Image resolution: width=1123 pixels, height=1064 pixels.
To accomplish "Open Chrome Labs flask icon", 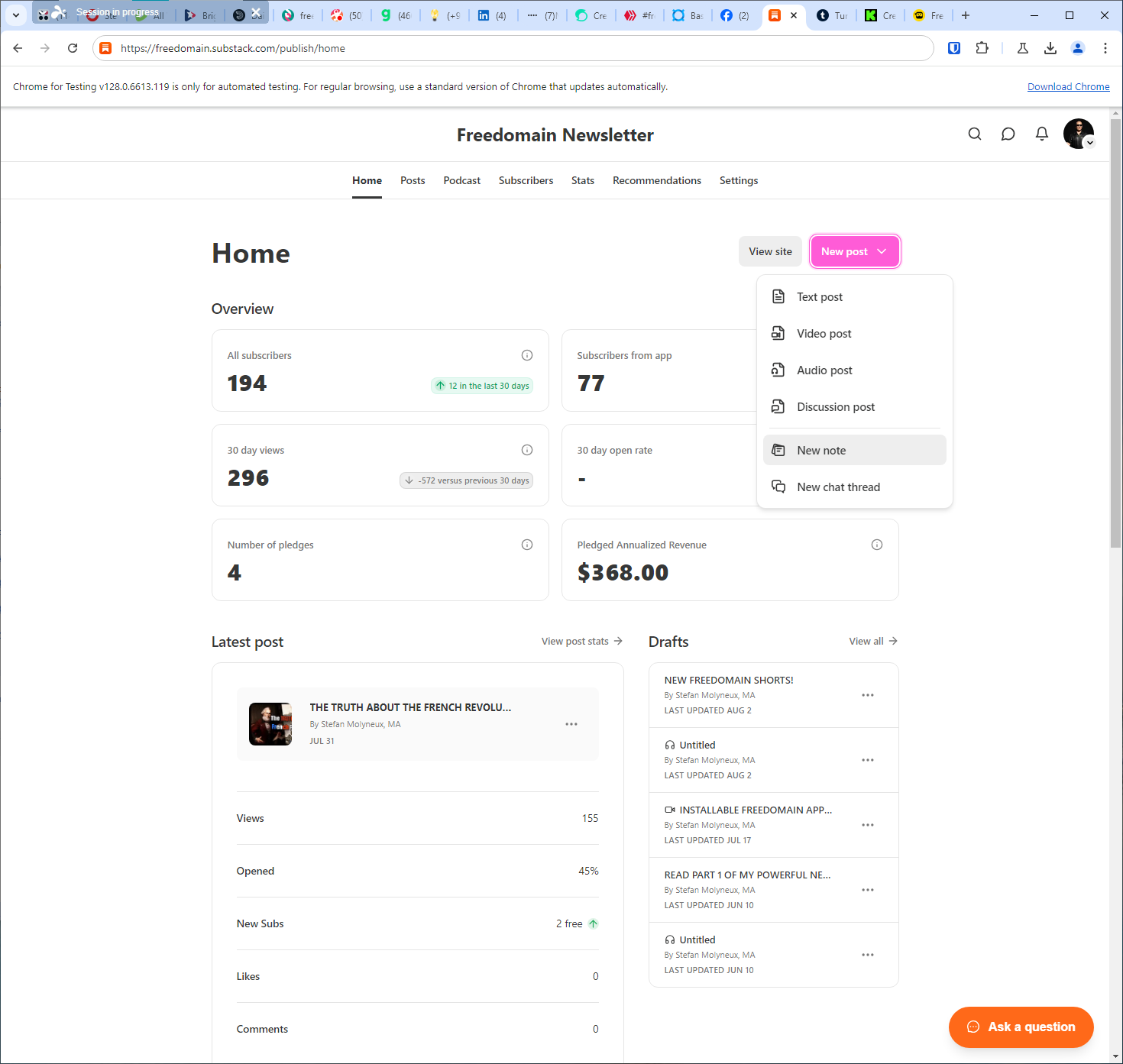I will (1023, 48).
